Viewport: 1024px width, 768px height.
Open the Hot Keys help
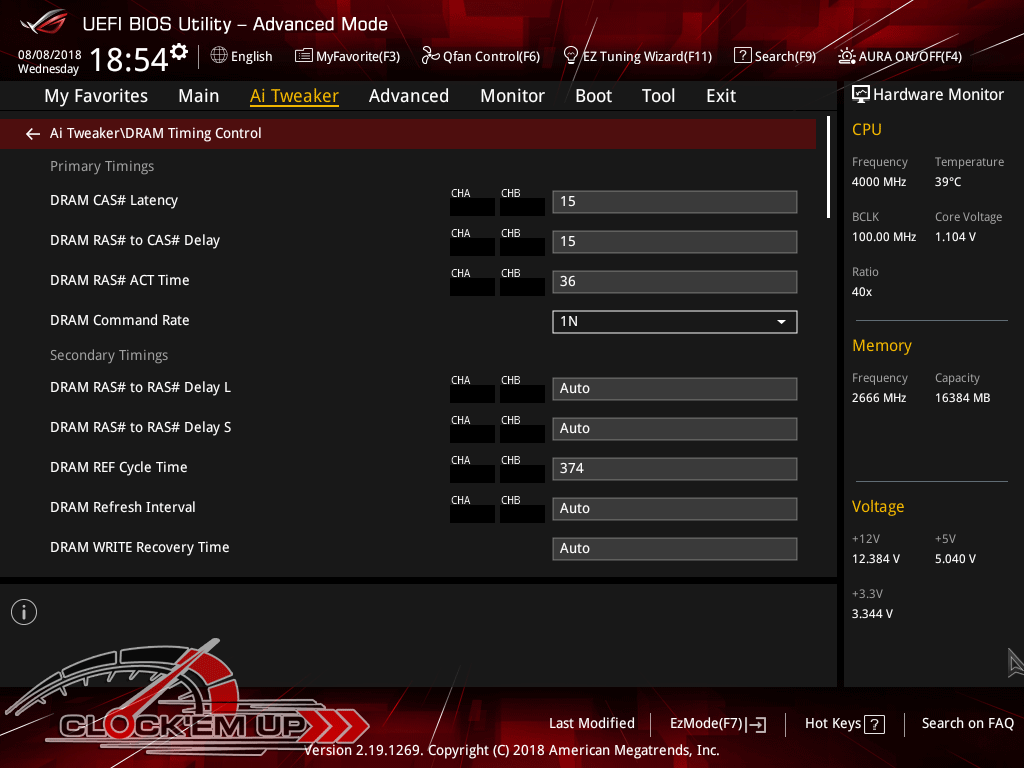tap(845, 724)
